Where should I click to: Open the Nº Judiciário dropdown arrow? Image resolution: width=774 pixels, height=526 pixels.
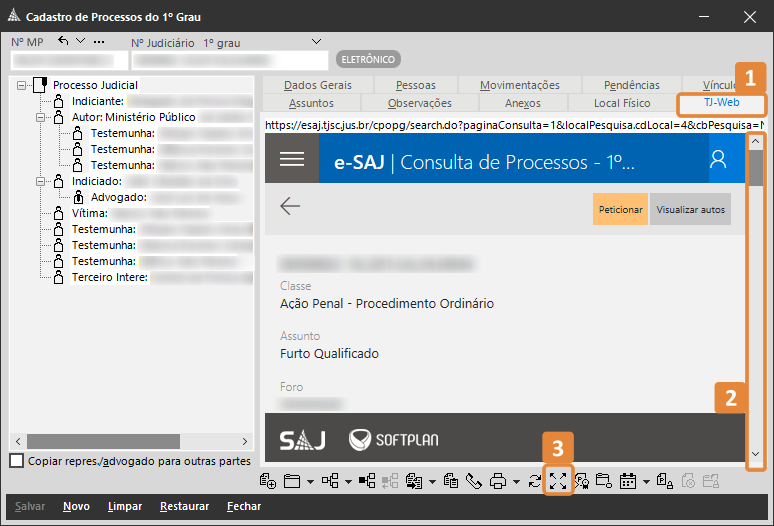[x=317, y=41]
